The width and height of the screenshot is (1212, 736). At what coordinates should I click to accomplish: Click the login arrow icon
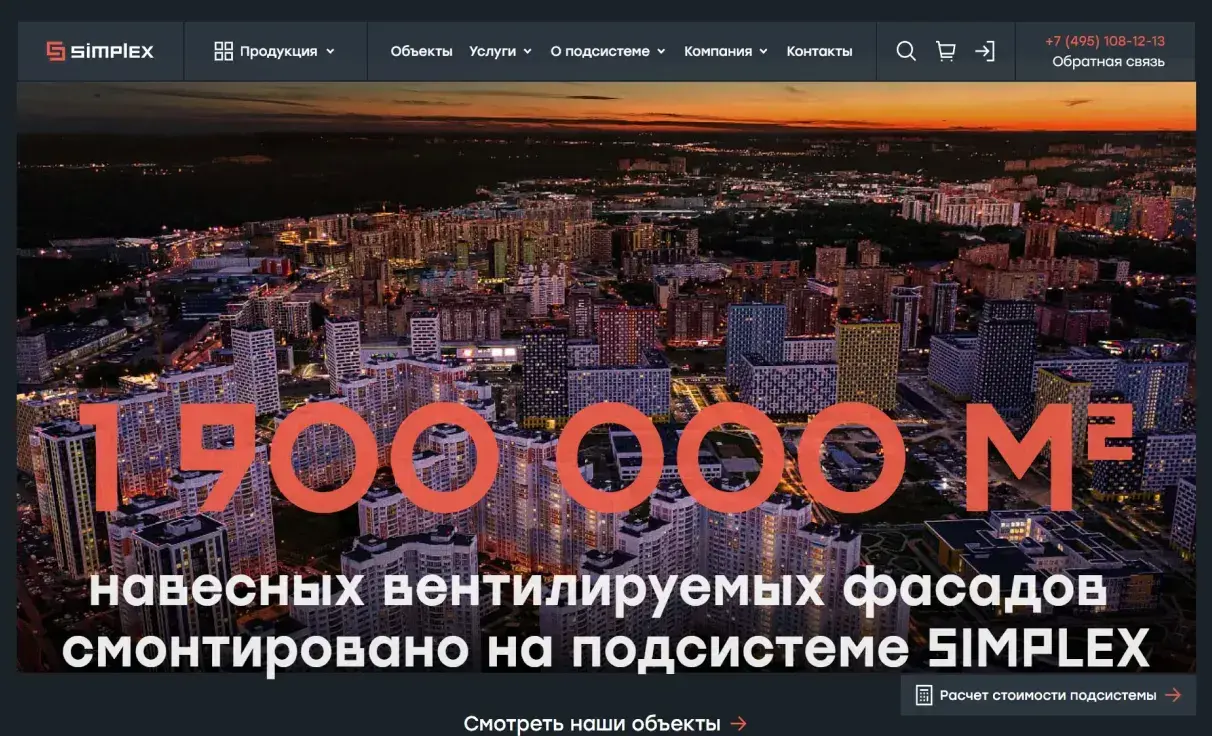(x=985, y=51)
